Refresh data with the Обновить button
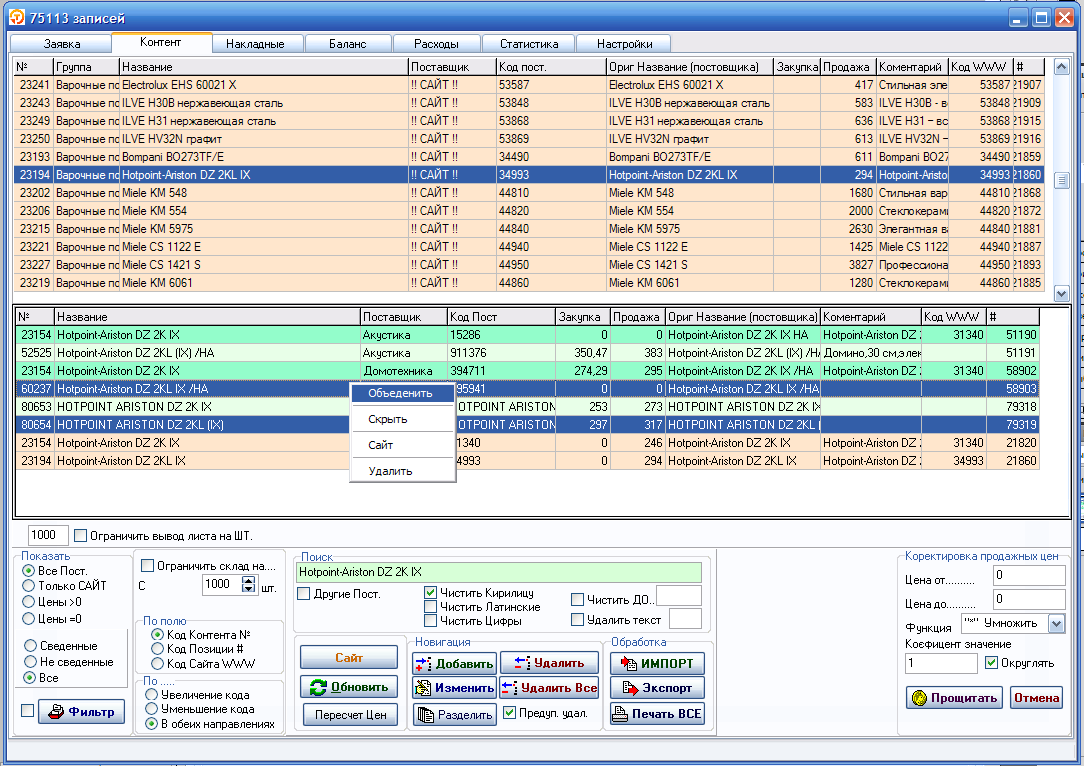 (x=349, y=687)
